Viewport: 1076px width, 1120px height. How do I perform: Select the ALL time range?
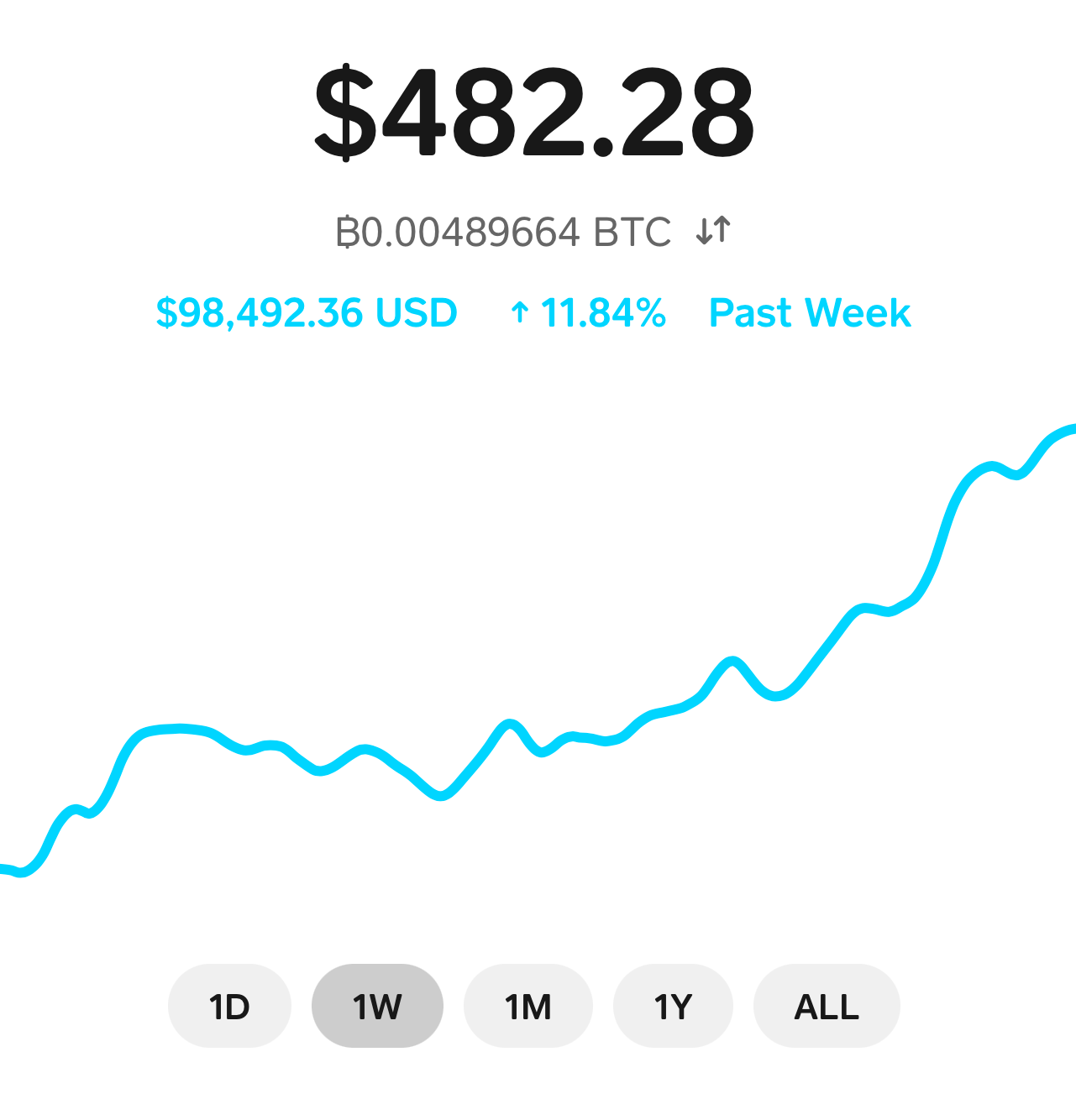827,1006
